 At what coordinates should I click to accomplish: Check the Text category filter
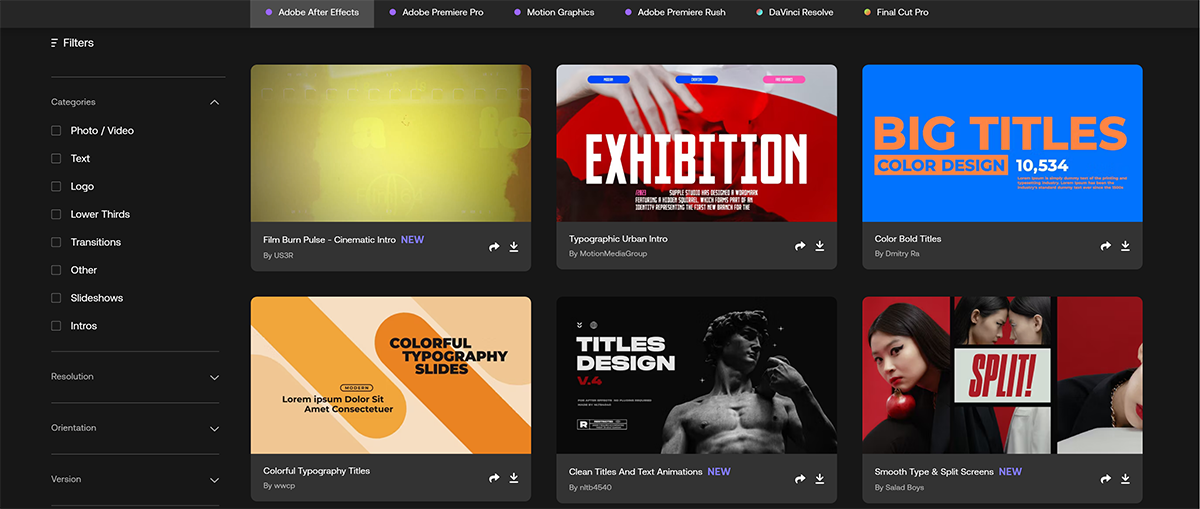click(x=56, y=158)
